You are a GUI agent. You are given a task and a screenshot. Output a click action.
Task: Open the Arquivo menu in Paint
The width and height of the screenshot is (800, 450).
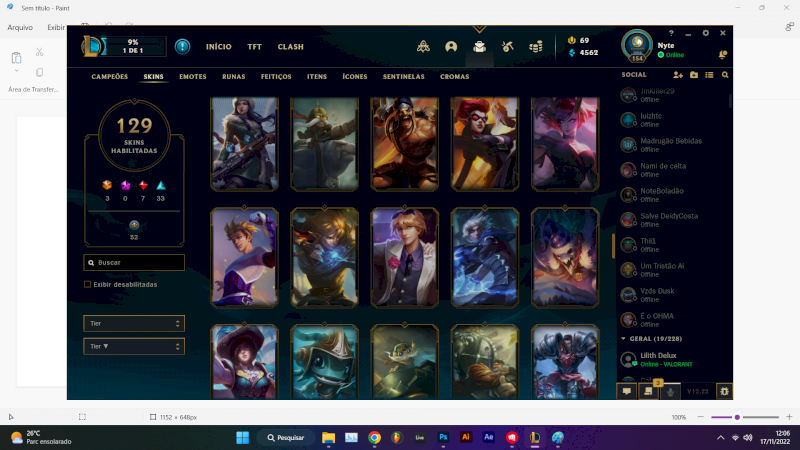point(20,27)
